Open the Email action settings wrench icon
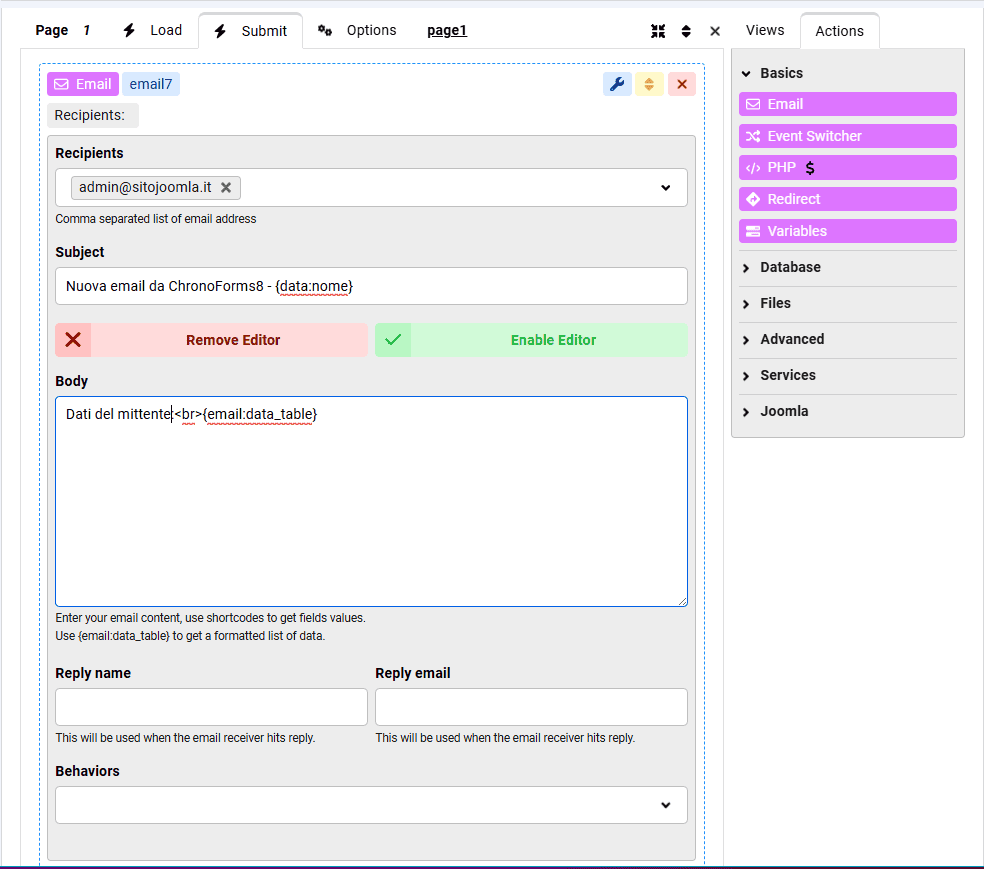This screenshot has width=984, height=869. (617, 84)
